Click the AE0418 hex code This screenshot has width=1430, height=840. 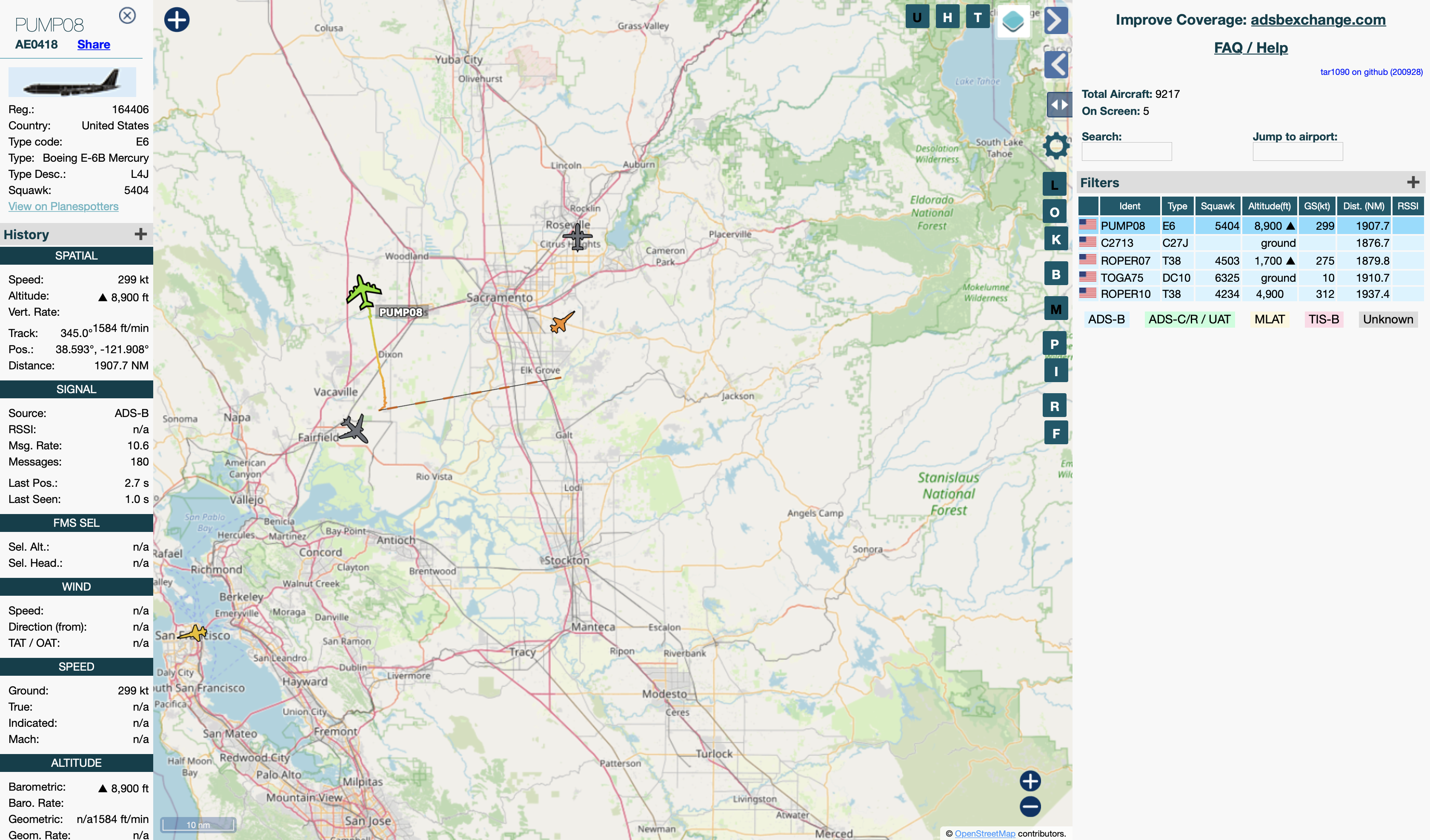[x=36, y=44]
